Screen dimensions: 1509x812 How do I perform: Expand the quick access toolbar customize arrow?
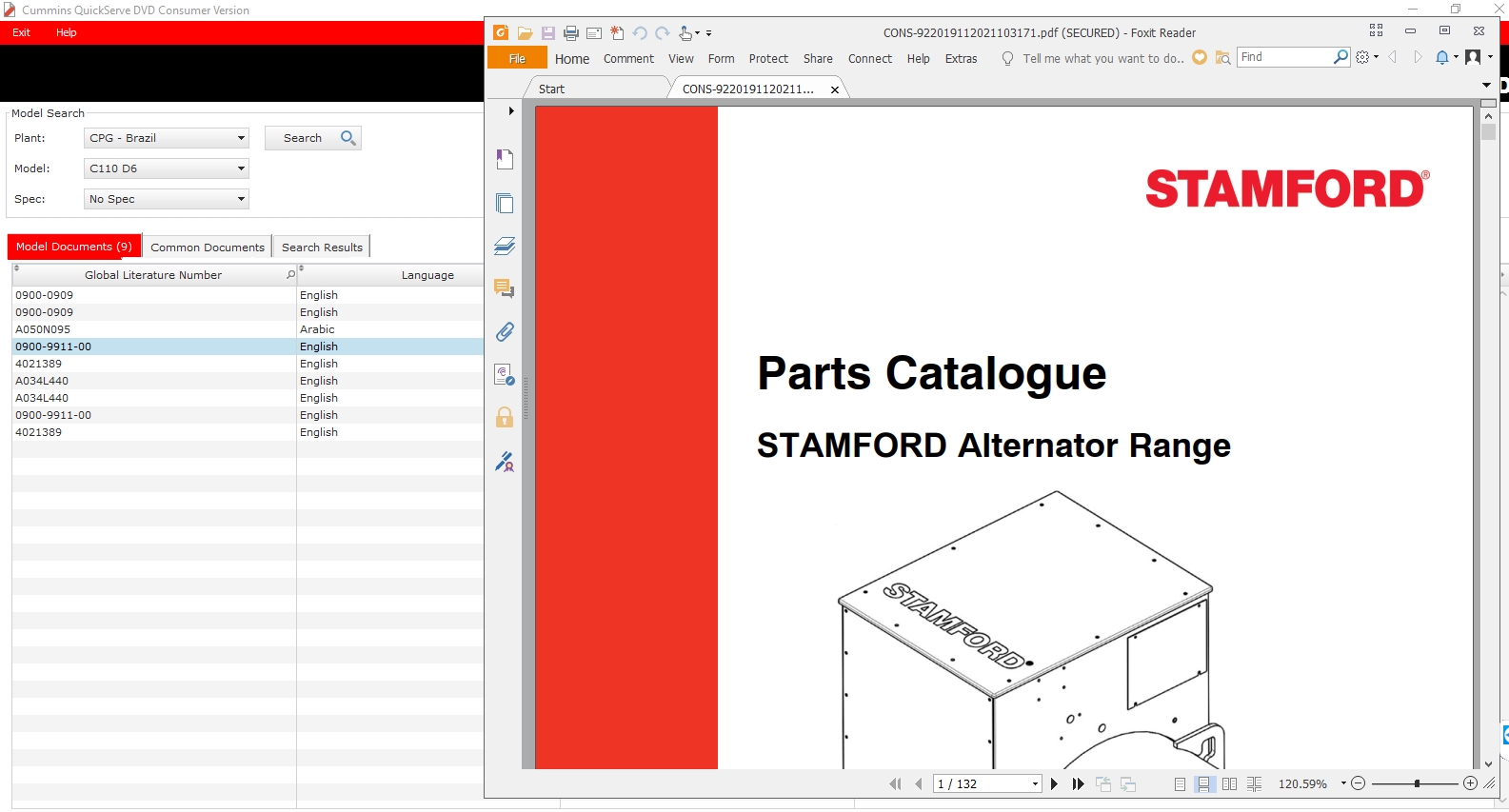tap(708, 33)
